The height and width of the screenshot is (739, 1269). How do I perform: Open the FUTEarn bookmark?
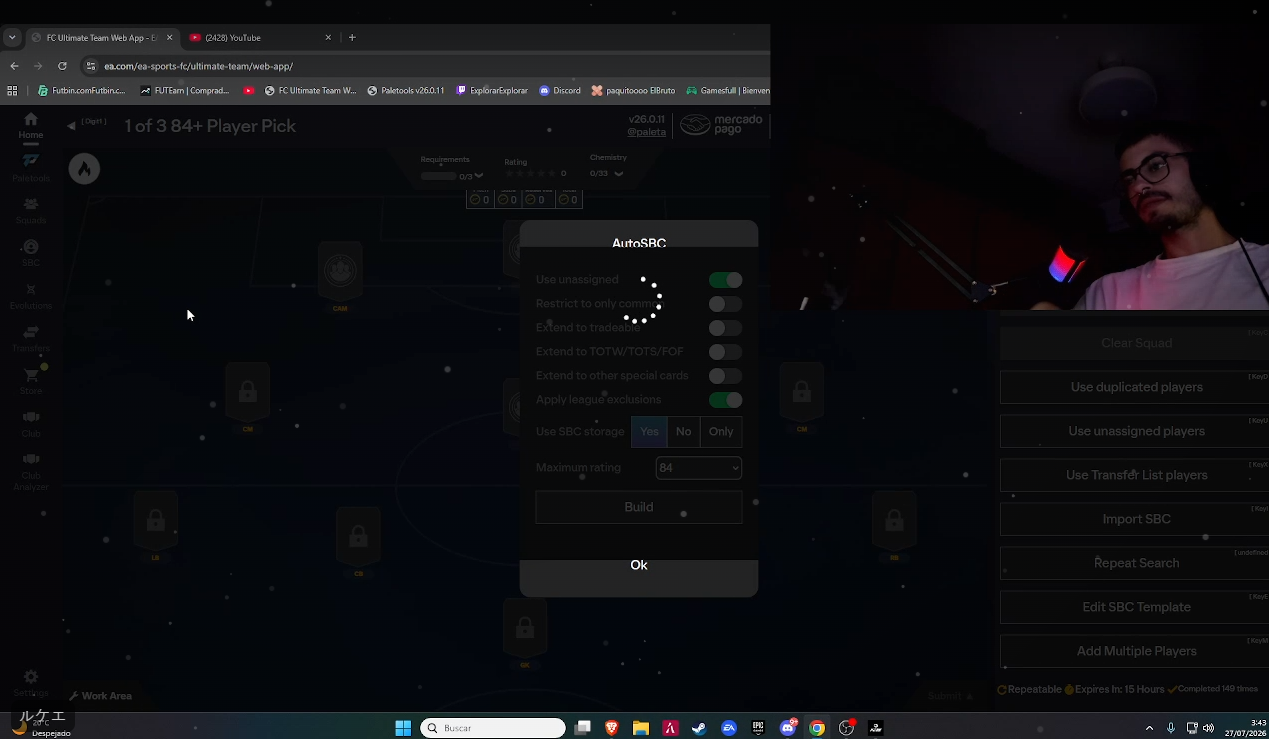coord(185,90)
